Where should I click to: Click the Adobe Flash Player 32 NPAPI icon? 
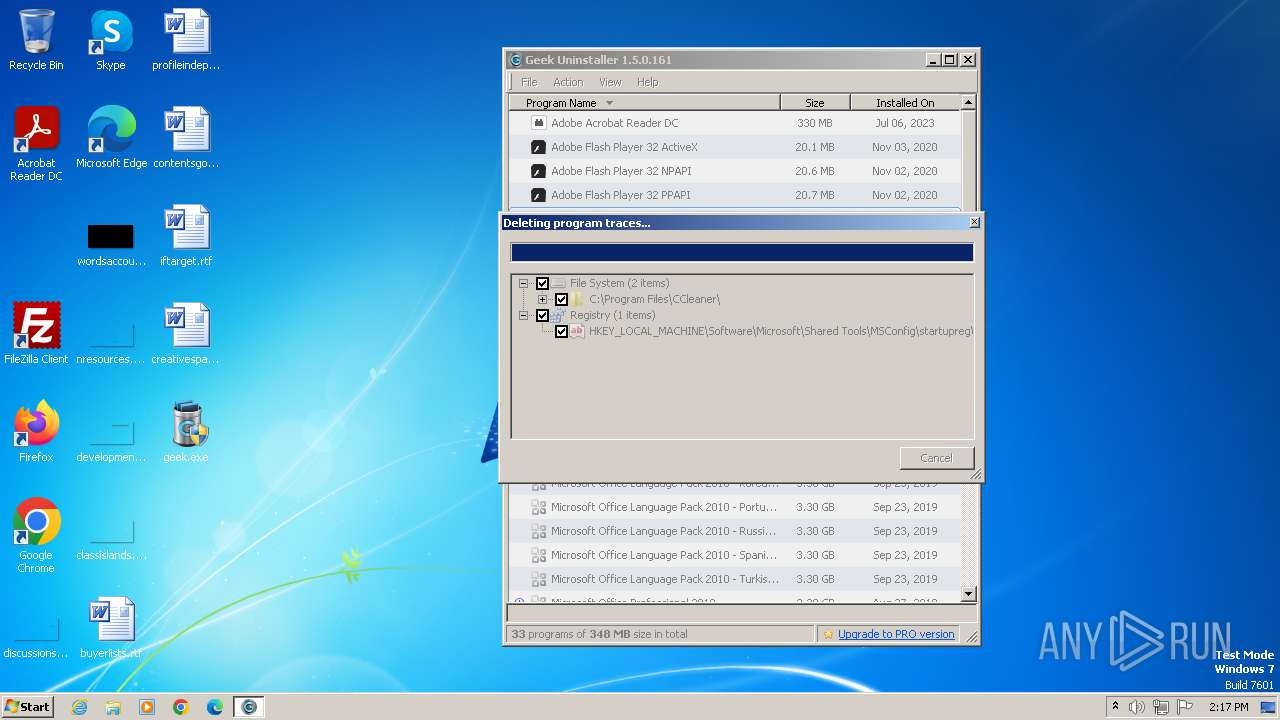click(539, 171)
